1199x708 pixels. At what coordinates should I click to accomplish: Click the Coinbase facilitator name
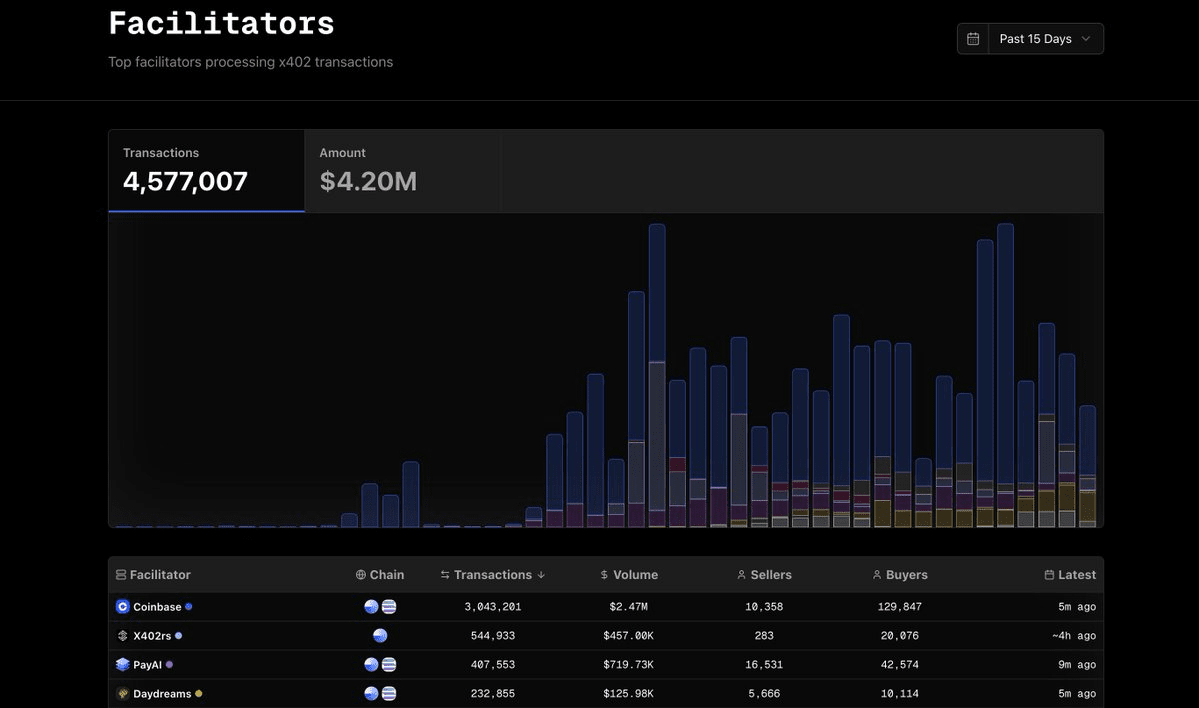tap(157, 607)
